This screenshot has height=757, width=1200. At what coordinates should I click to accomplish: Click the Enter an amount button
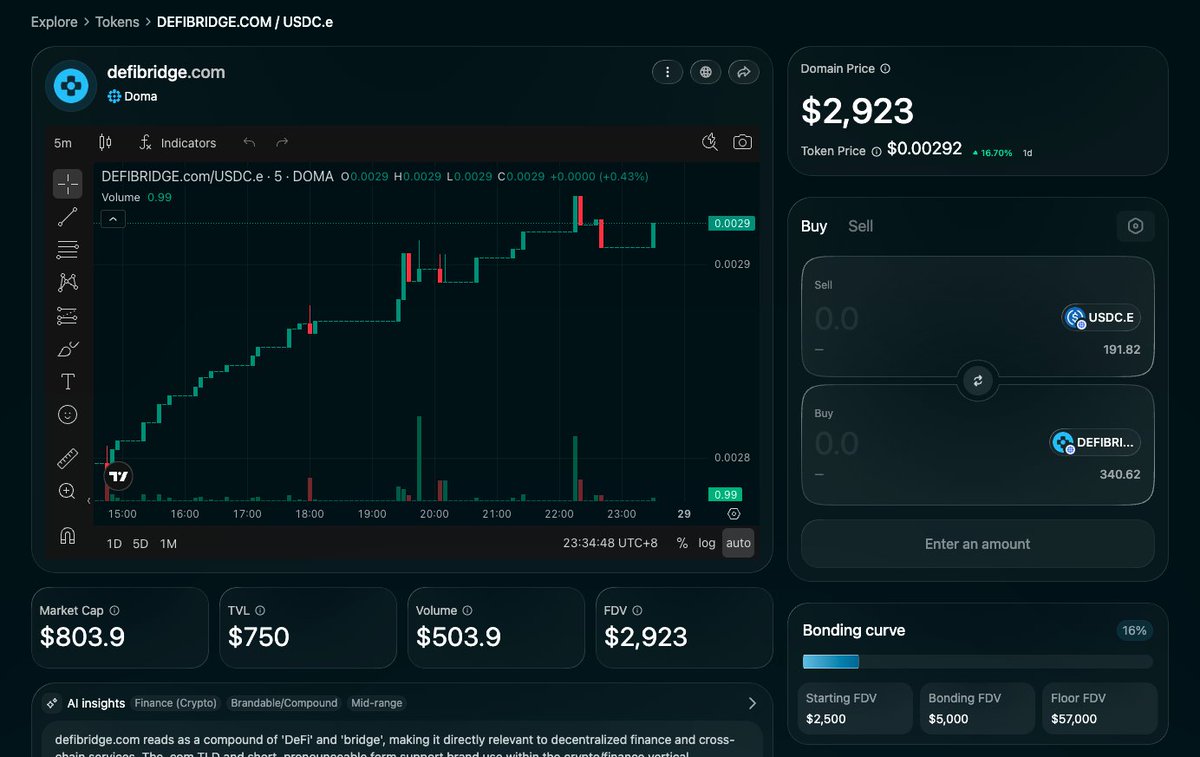click(977, 544)
